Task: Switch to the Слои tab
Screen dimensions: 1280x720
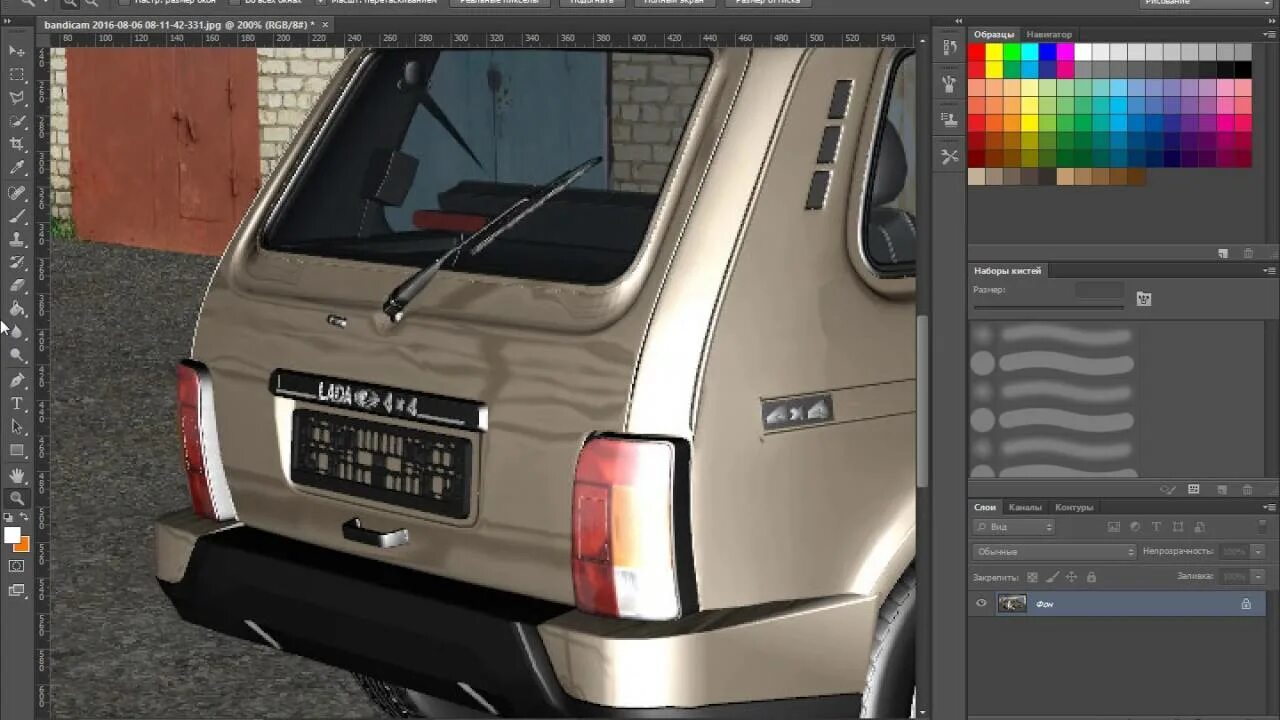Action: (985, 507)
